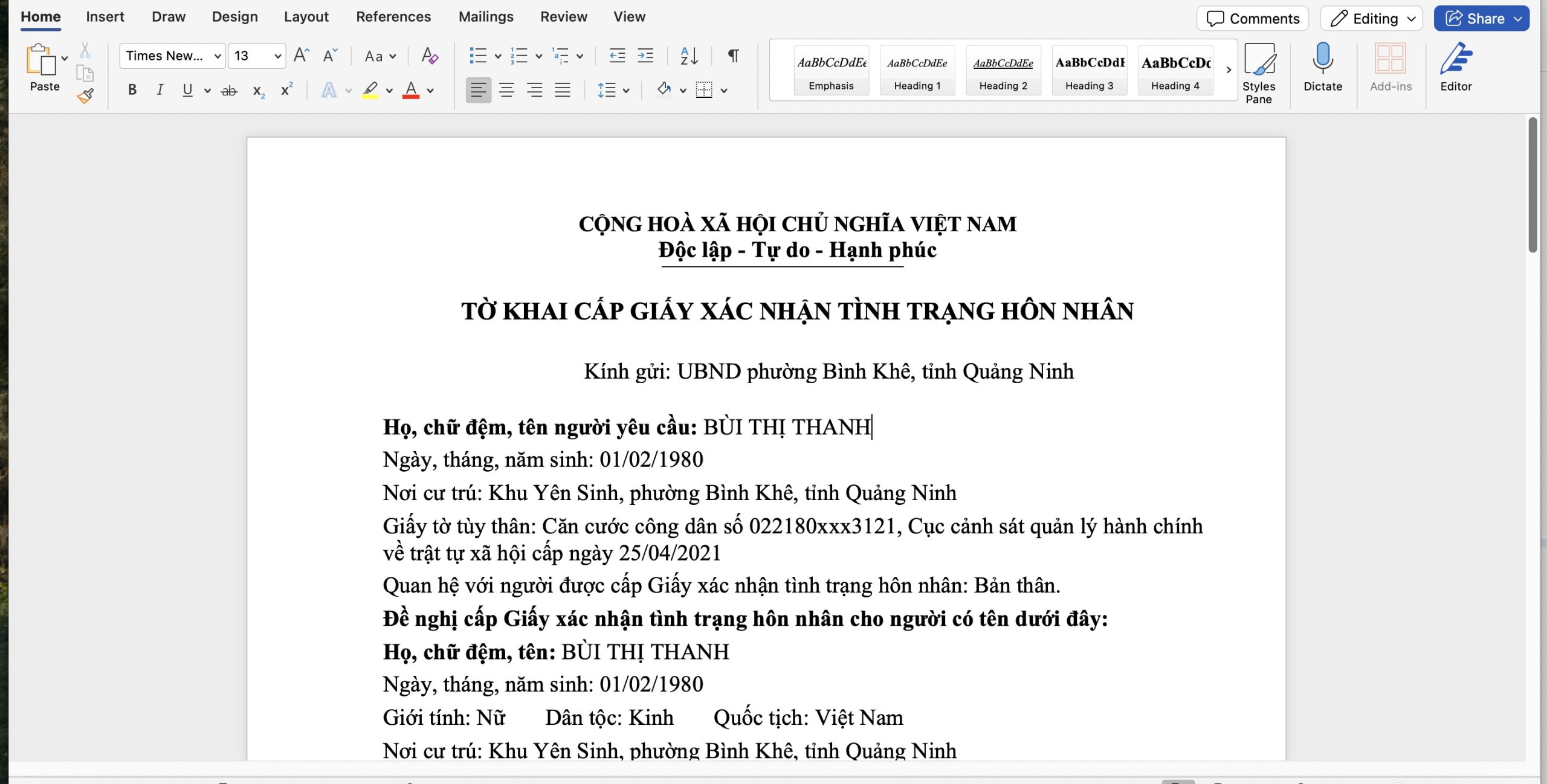Switch to the References tab
This screenshot has height=784, width=1547.
click(x=393, y=17)
